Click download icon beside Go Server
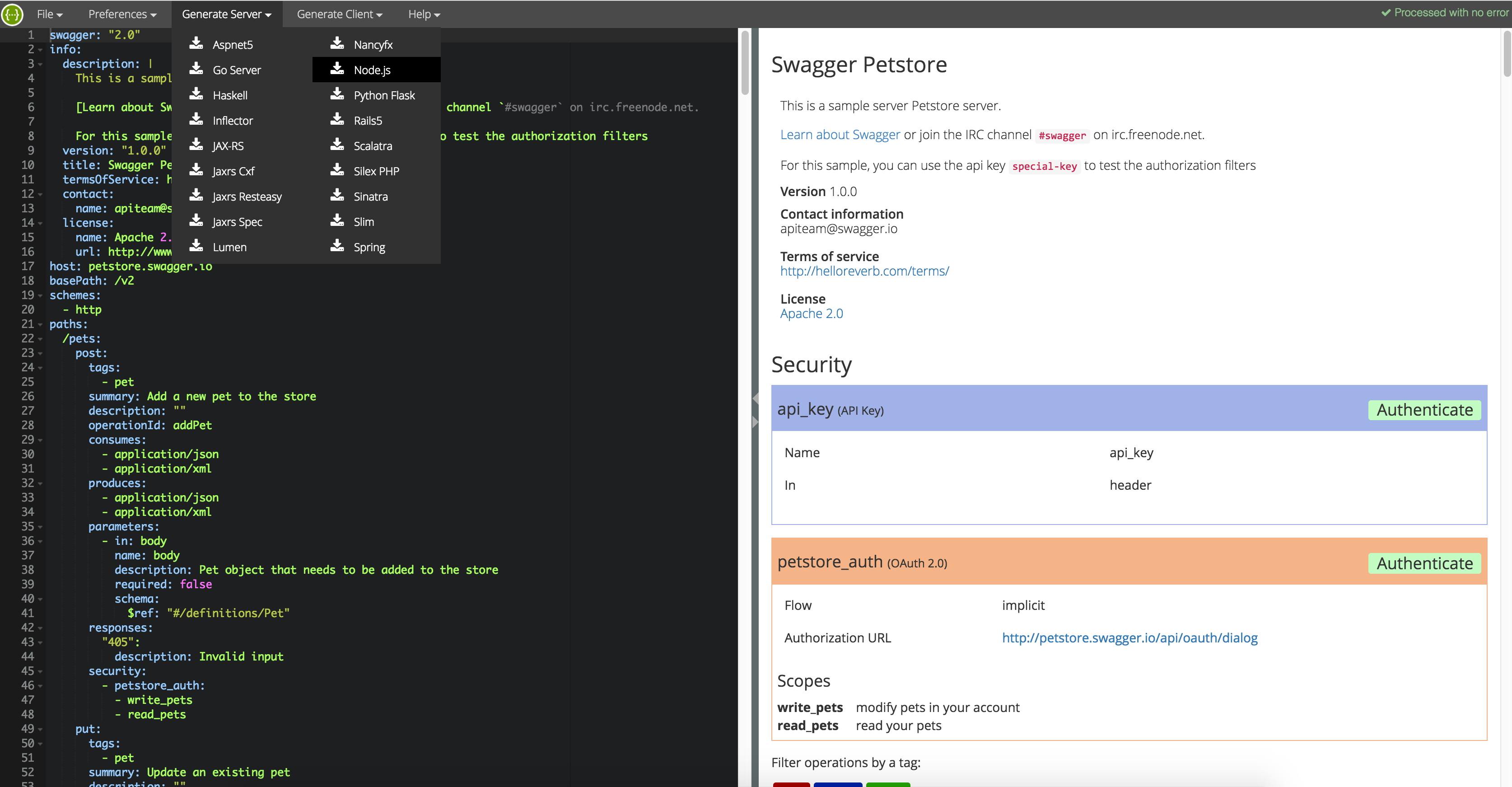This screenshot has width=1512, height=787. (196, 69)
